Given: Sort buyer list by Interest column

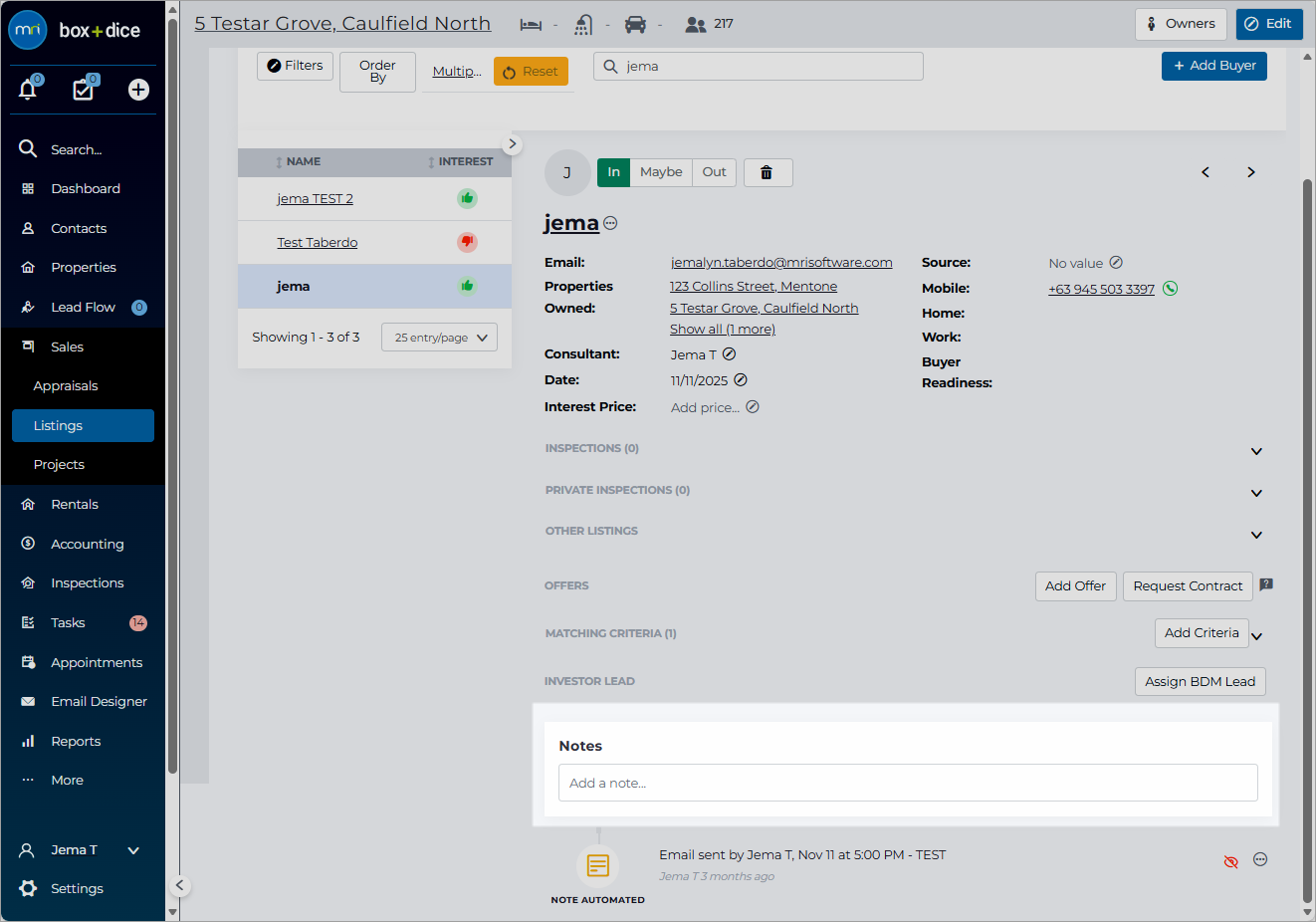Looking at the screenshot, I should (x=461, y=162).
